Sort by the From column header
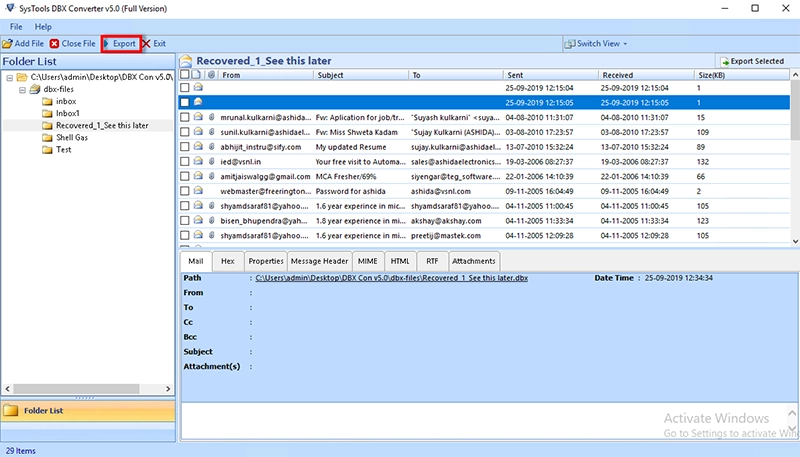 click(x=265, y=75)
